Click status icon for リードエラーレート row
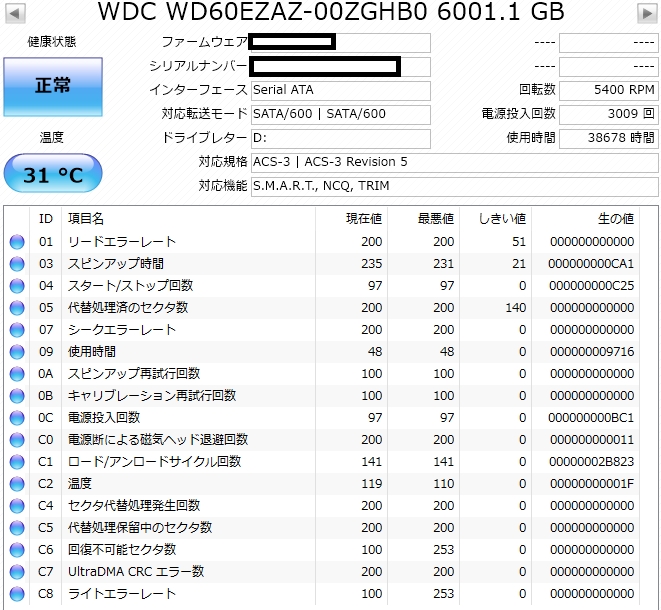 tap(17, 242)
